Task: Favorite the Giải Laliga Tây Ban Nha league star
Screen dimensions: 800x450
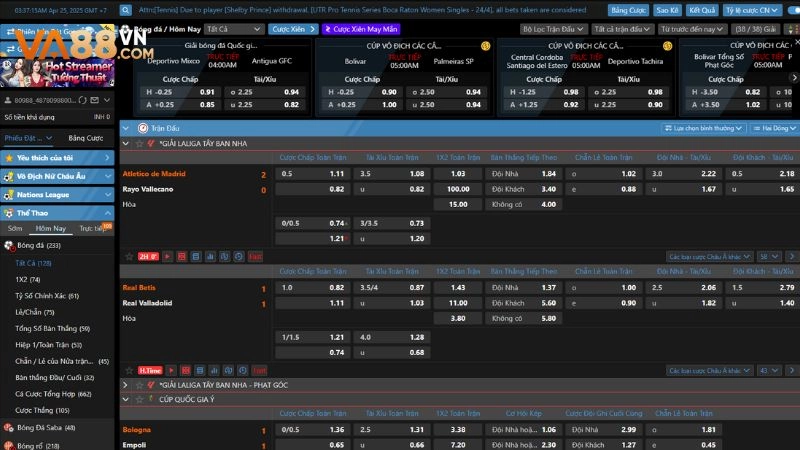Action: tap(139, 144)
